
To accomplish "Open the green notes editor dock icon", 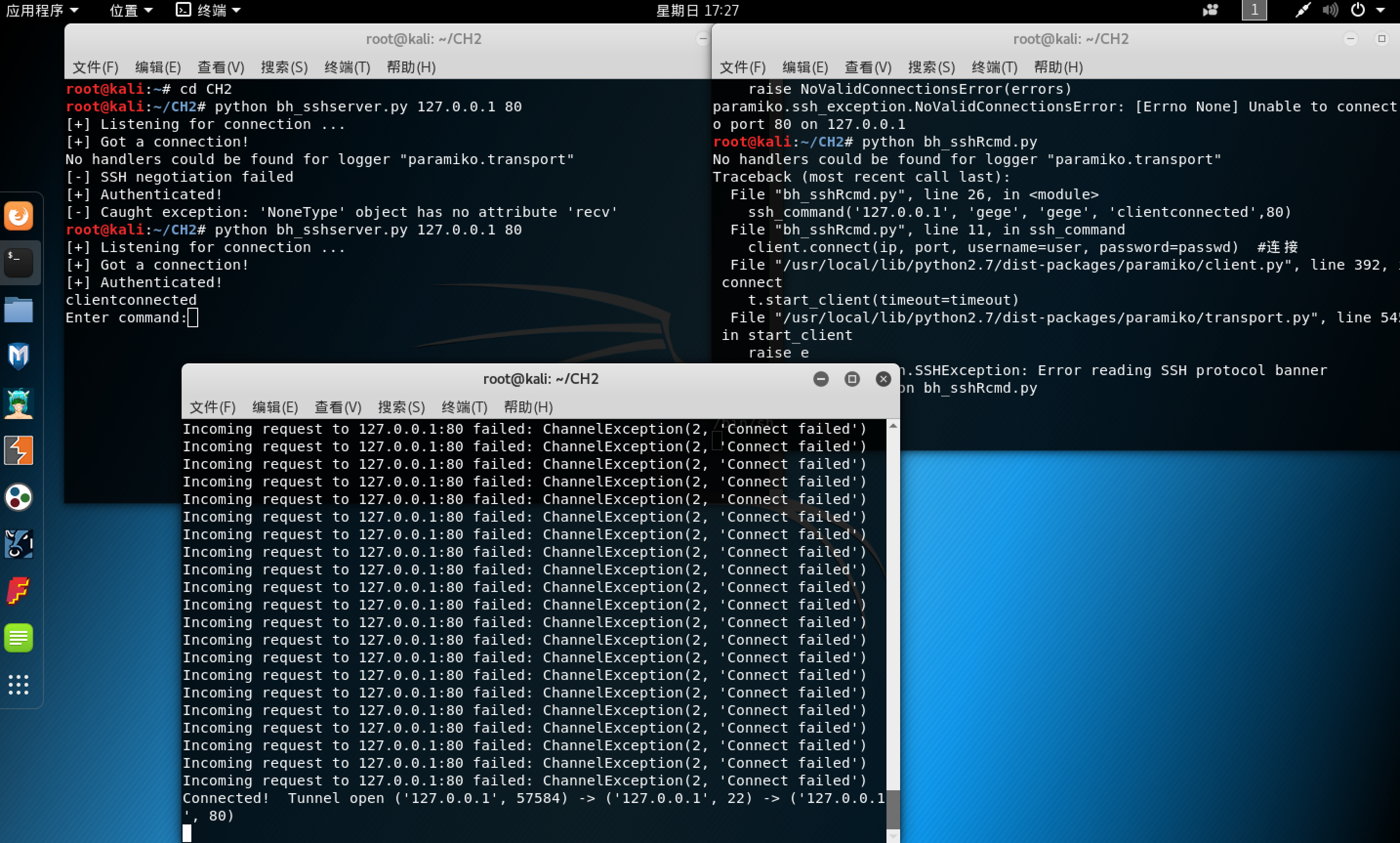I will coord(19,638).
